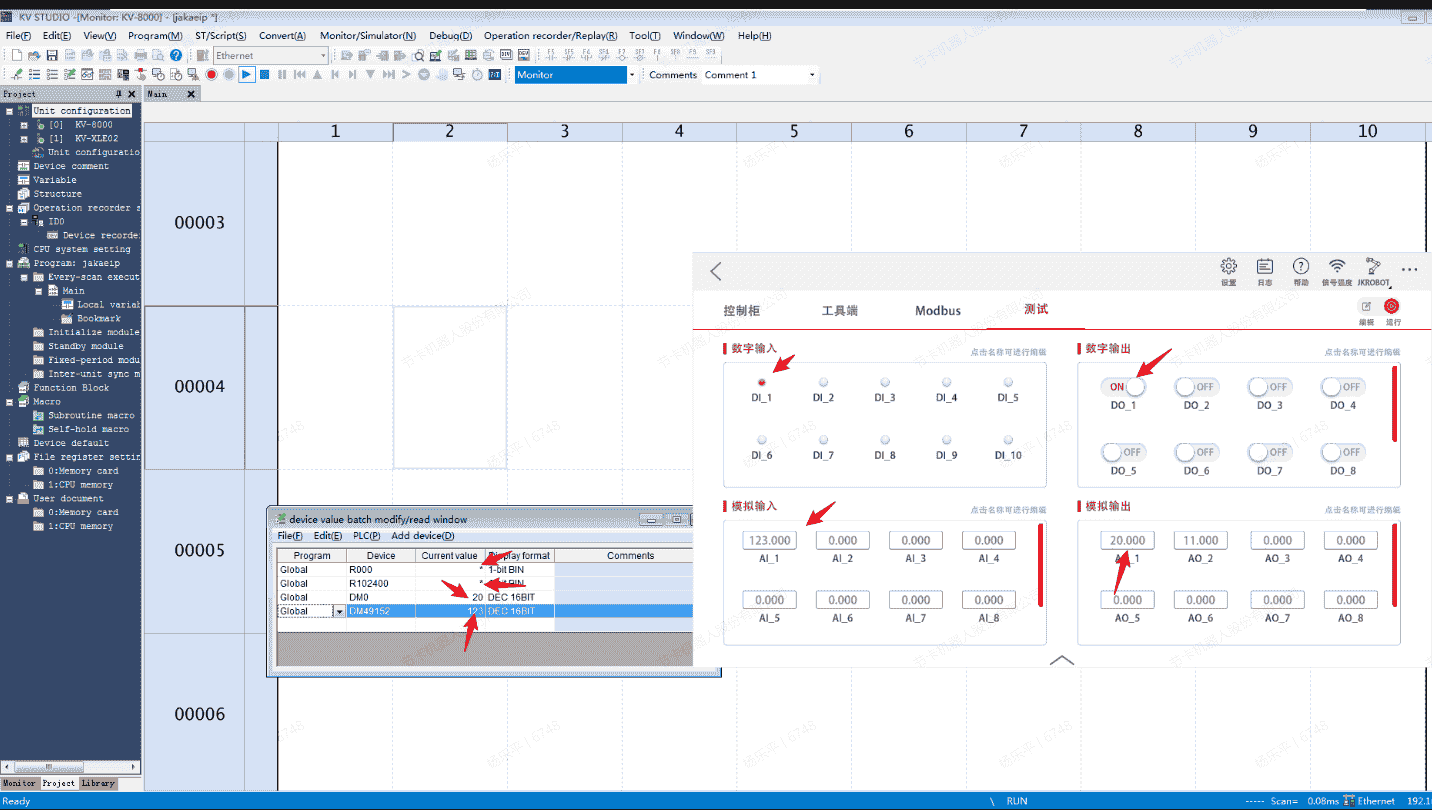Click the AO_2 value field showing 11.000

[x=1200, y=540]
